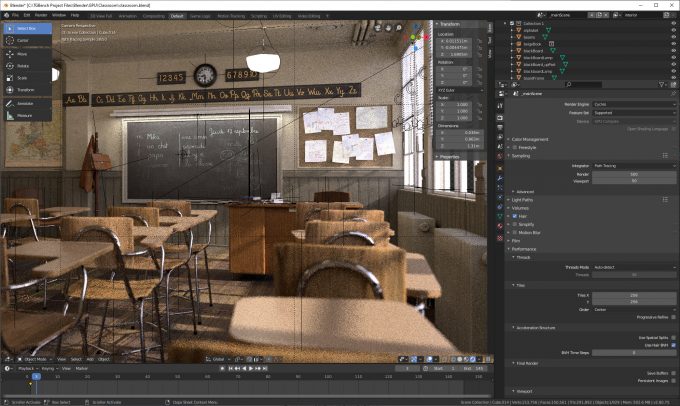This screenshot has width=680, height=406.
Task: Activate the Move tool
Action: tap(20, 55)
